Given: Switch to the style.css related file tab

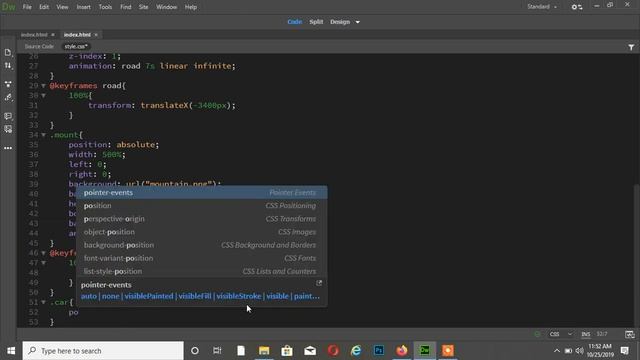Looking at the screenshot, I should tap(76, 47).
